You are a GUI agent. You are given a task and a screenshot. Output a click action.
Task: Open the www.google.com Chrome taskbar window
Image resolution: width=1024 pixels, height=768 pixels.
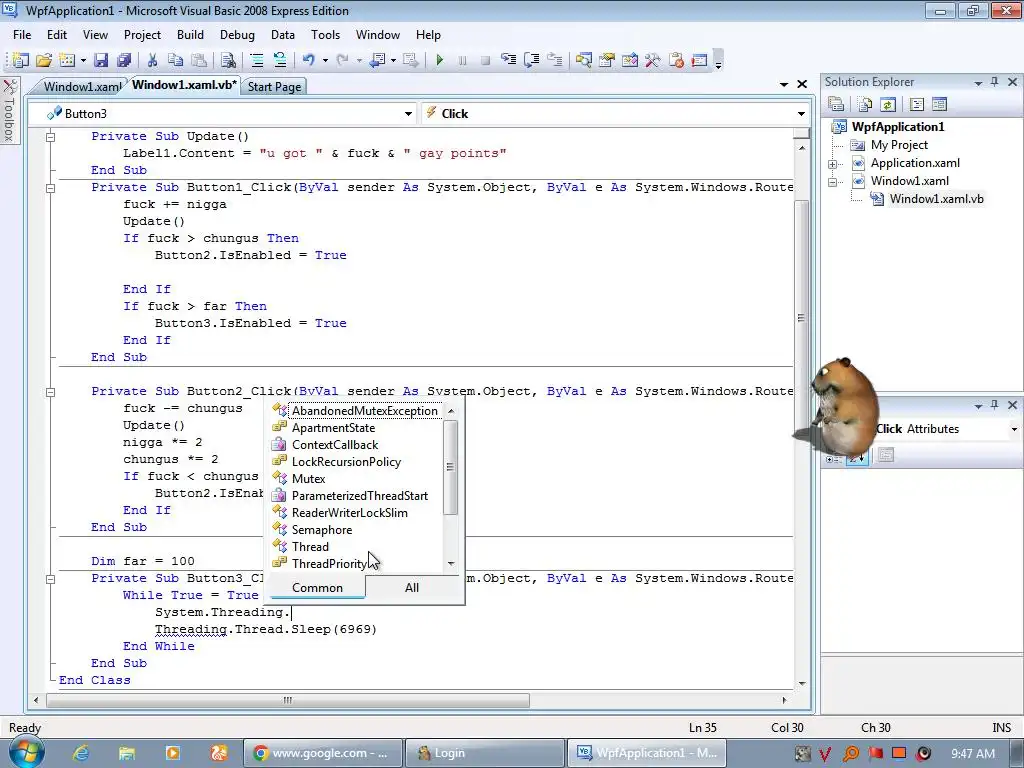point(321,753)
